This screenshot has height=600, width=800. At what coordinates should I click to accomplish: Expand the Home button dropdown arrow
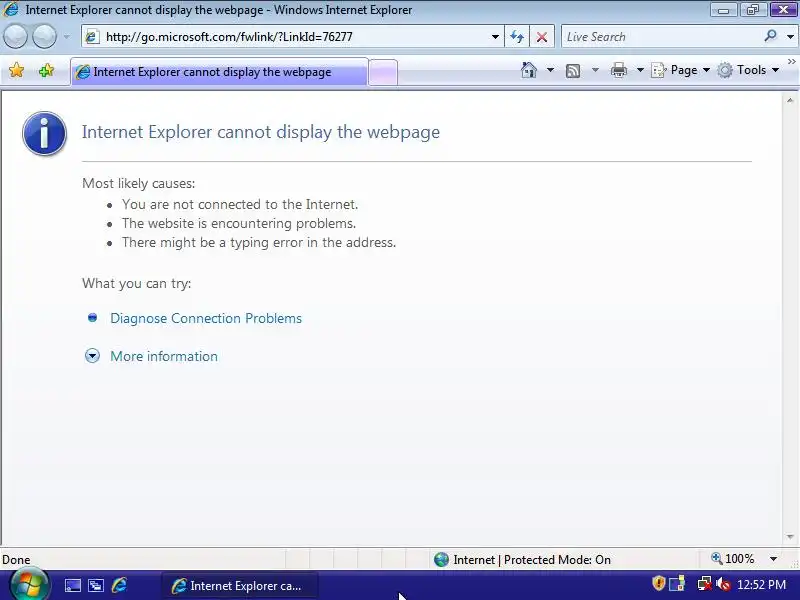point(550,70)
